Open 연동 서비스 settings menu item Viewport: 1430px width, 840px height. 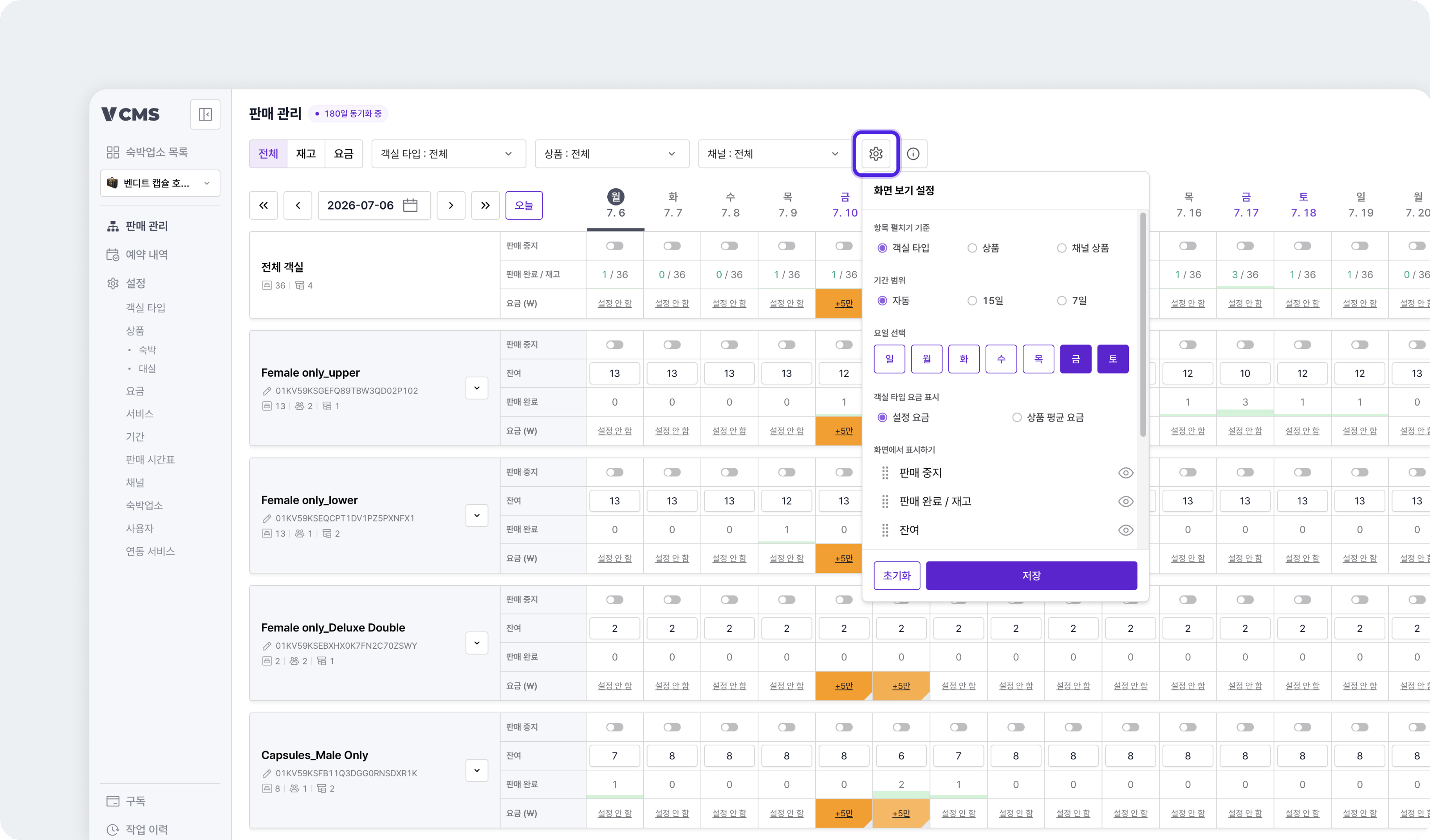click(150, 551)
